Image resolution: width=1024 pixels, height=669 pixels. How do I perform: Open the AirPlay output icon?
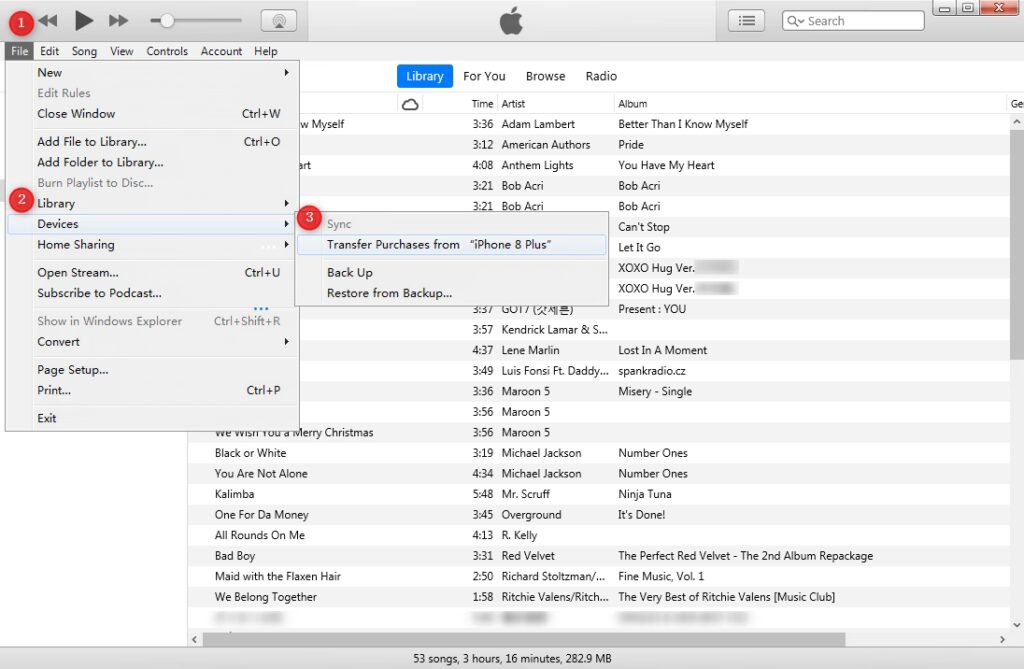pos(278,21)
